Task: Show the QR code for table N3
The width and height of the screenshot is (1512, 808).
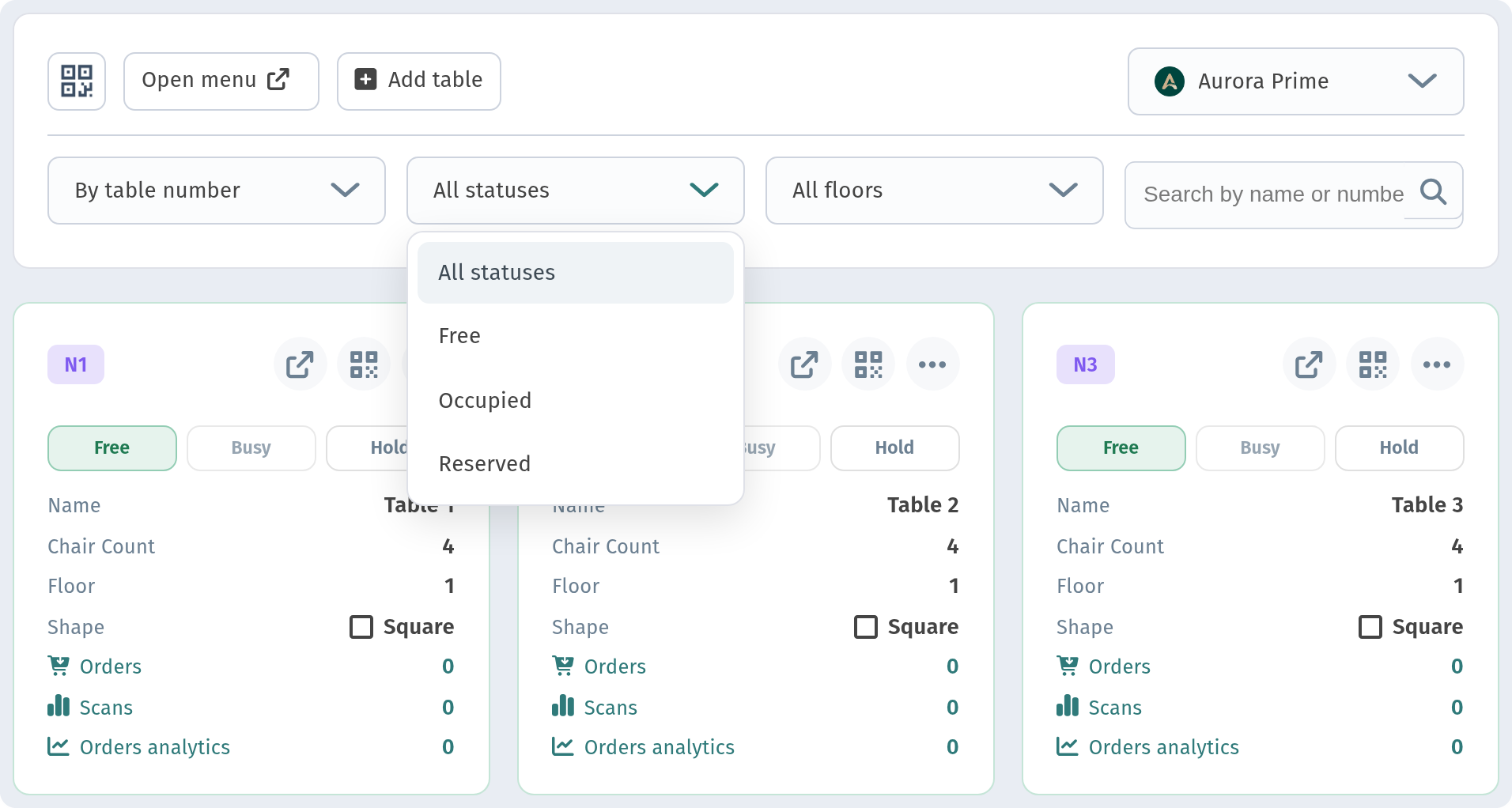Action: pyautogui.click(x=1373, y=364)
